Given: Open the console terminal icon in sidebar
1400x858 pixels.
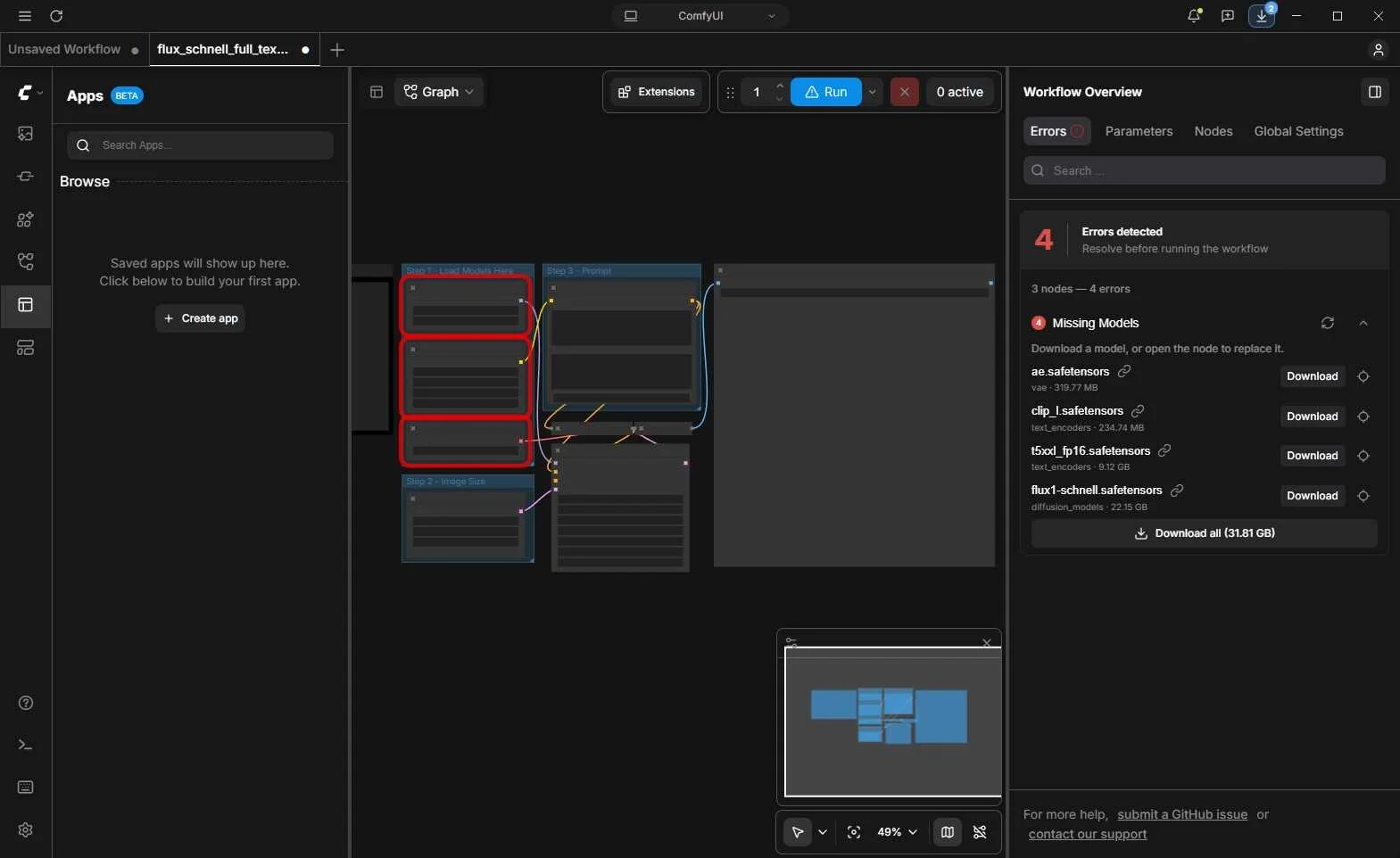Looking at the screenshot, I should (x=26, y=745).
